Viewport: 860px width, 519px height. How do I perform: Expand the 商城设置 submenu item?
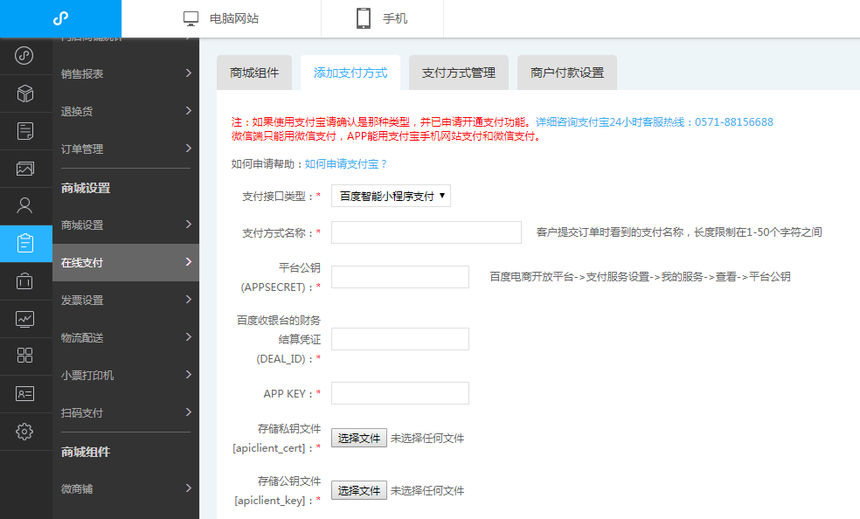tap(126, 225)
